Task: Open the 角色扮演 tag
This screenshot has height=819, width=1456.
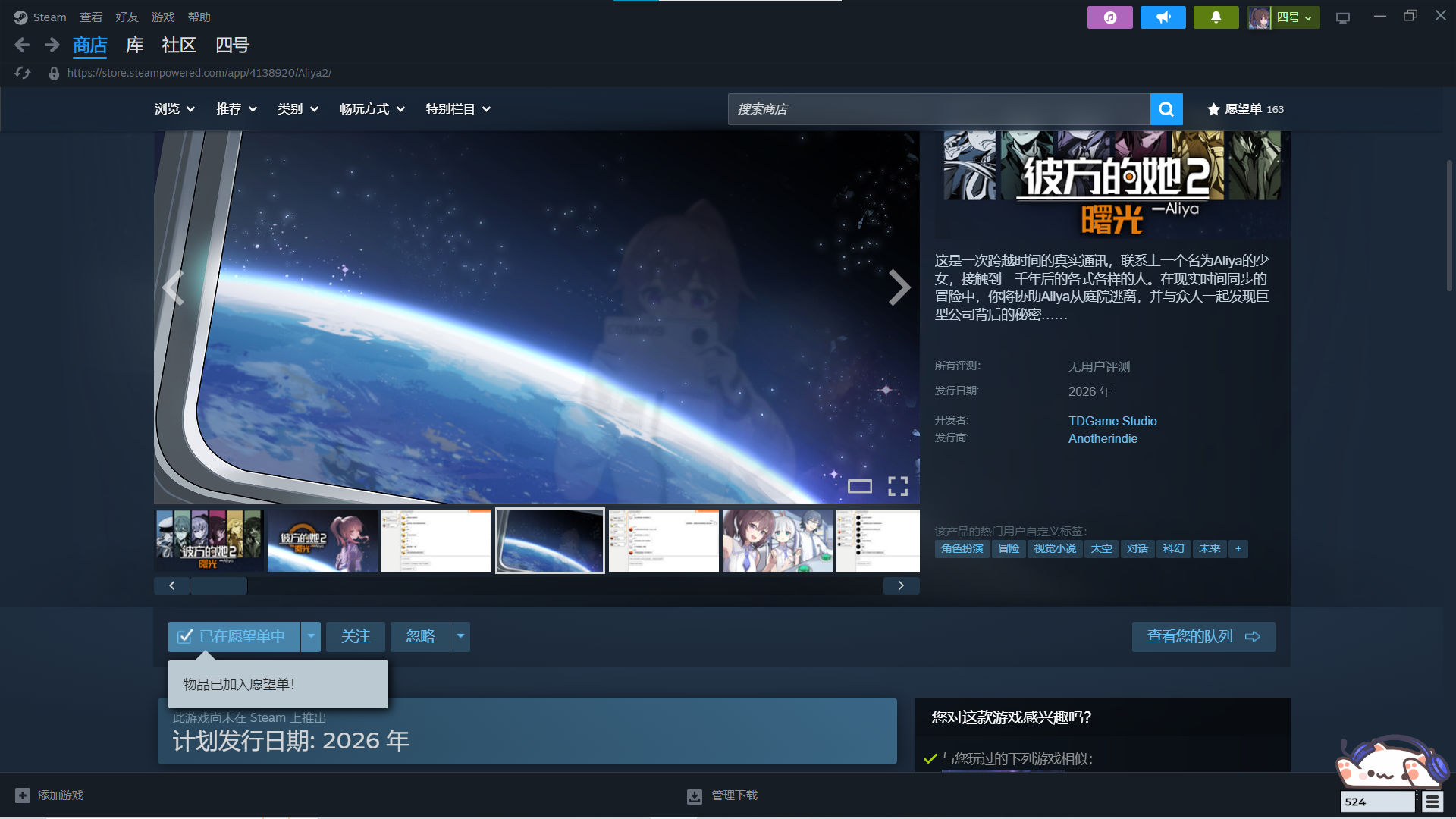Action: tap(962, 548)
